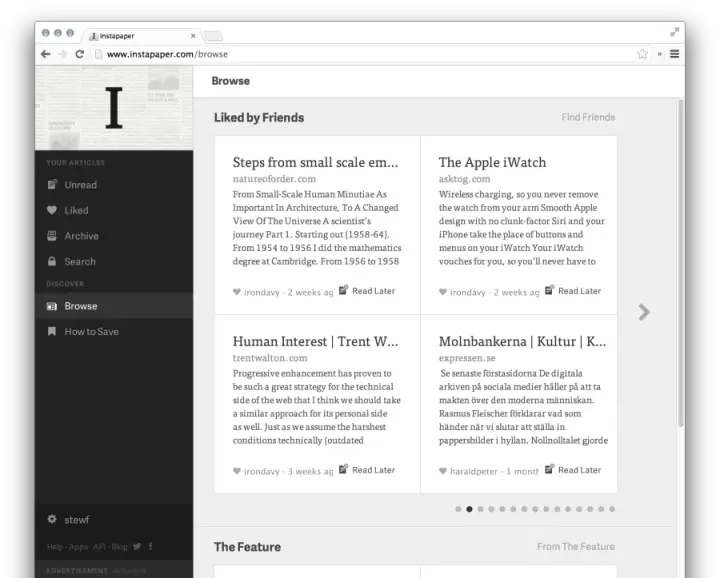This screenshot has width=720, height=578.
Task: Show next Liked by Friends page chevron
Action: coord(644,312)
